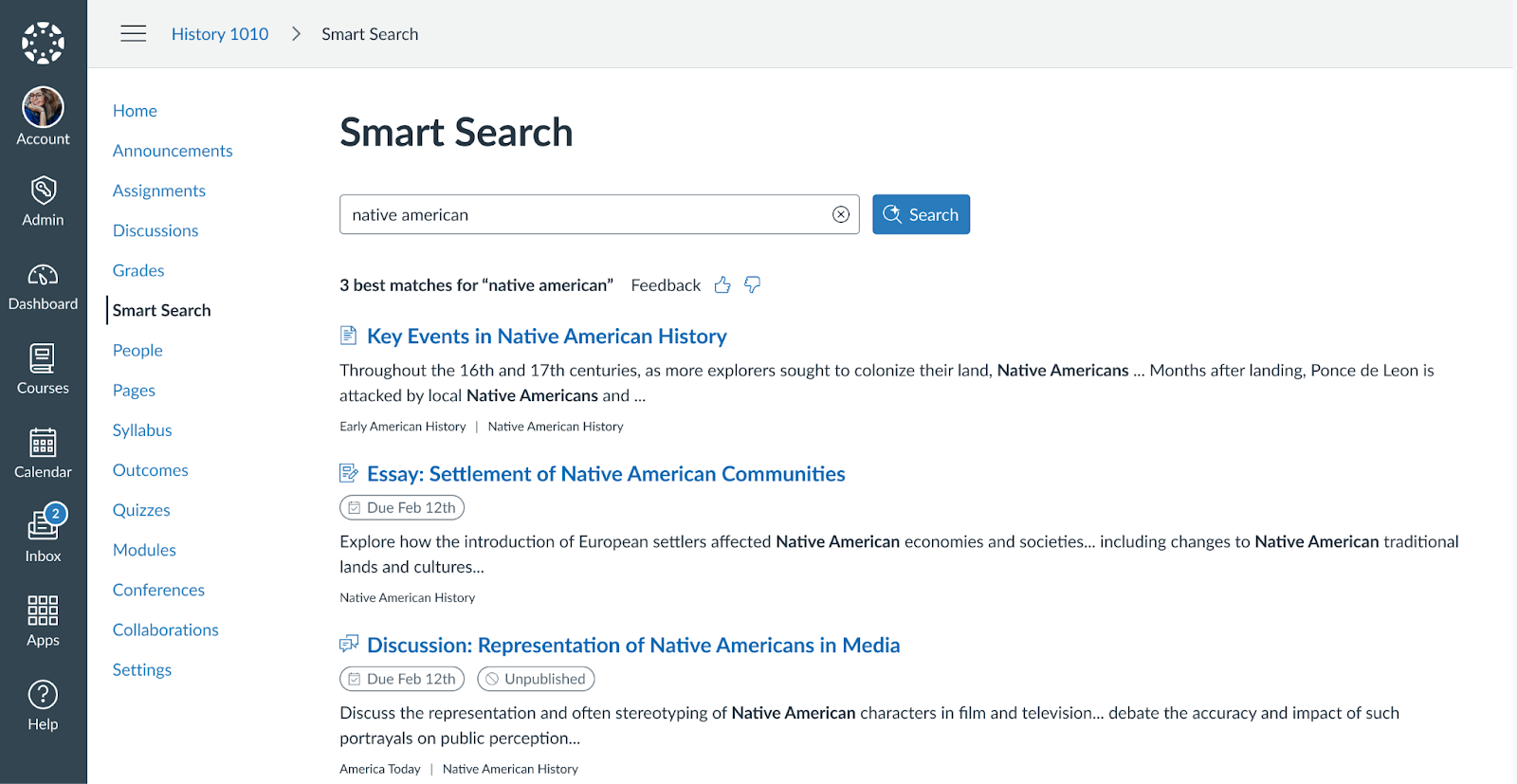Click the 3 best matches results text
This screenshot has height=784, width=1517.
coord(477,285)
